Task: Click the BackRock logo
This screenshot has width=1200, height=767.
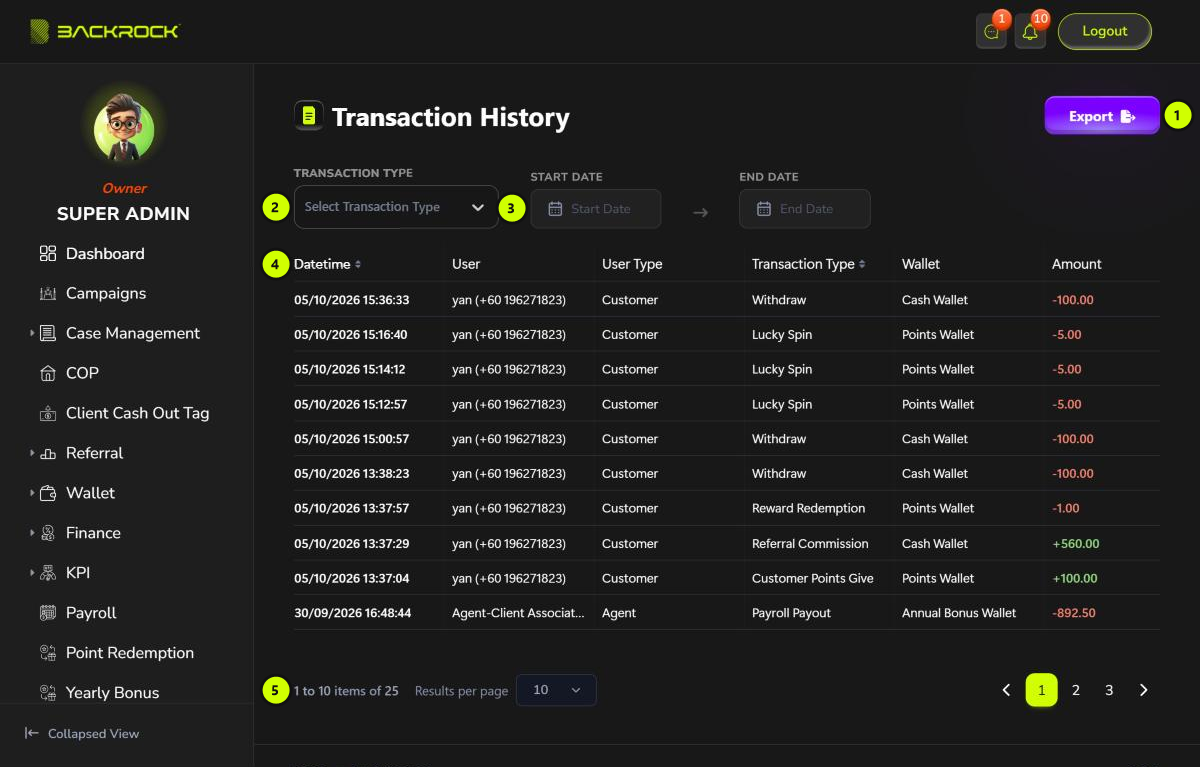Action: [x=105, y=31]
